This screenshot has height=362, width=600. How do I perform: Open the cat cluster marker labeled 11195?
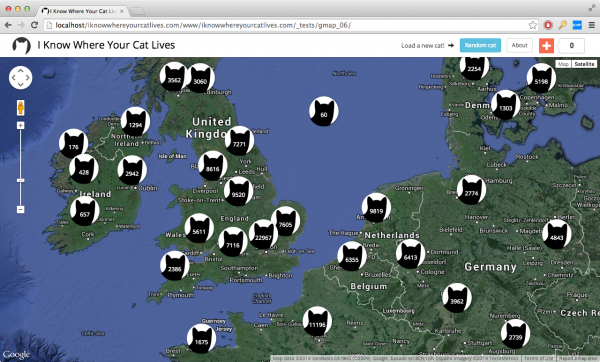(317, 321)
